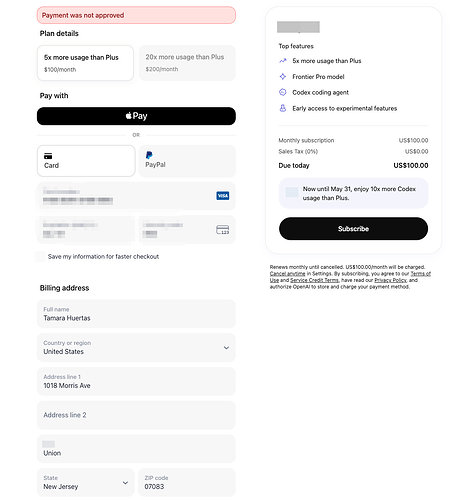Viewport: 466px width, 500px height.
Task: Click the Visa card brand icon
Action: 222,196
